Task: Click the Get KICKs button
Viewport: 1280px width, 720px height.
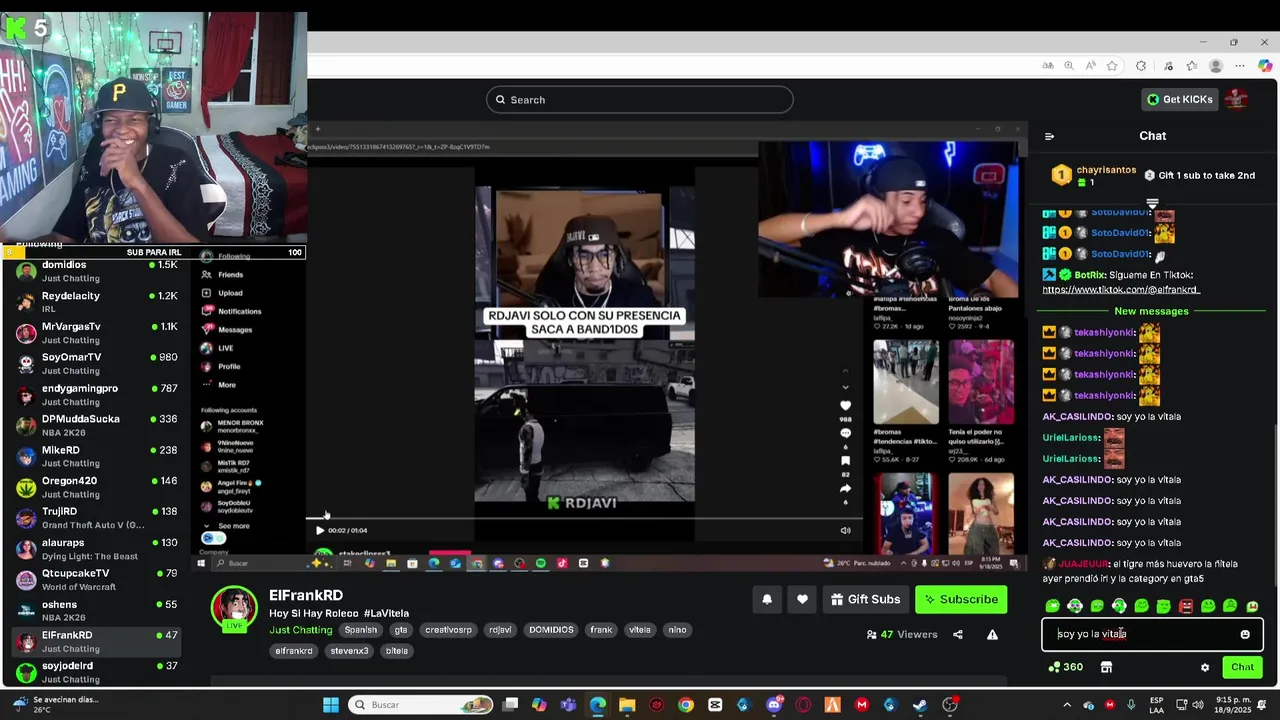Action: click(x=1179, y=99)
